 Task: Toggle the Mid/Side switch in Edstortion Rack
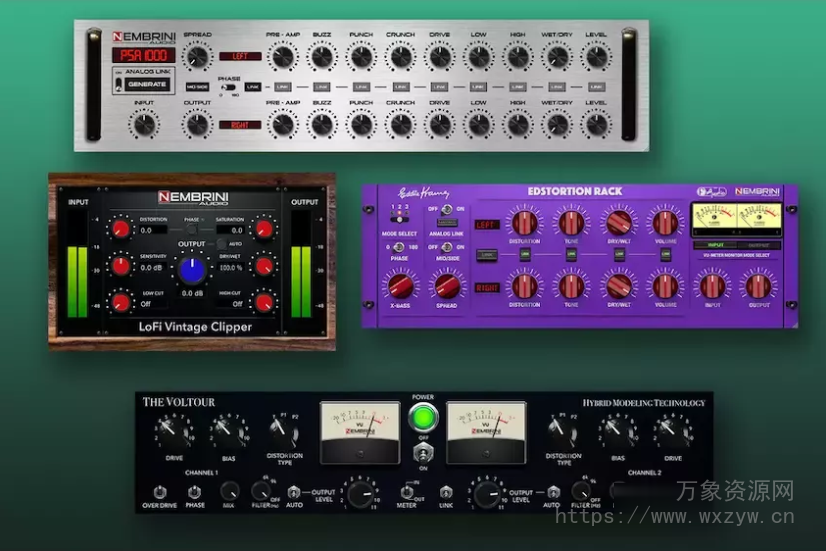point(447,247)
